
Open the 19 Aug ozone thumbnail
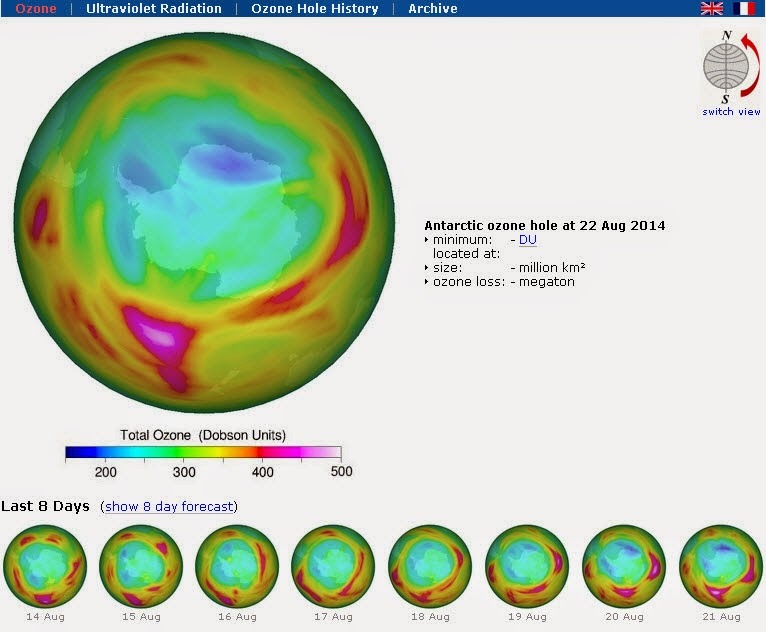527,567
